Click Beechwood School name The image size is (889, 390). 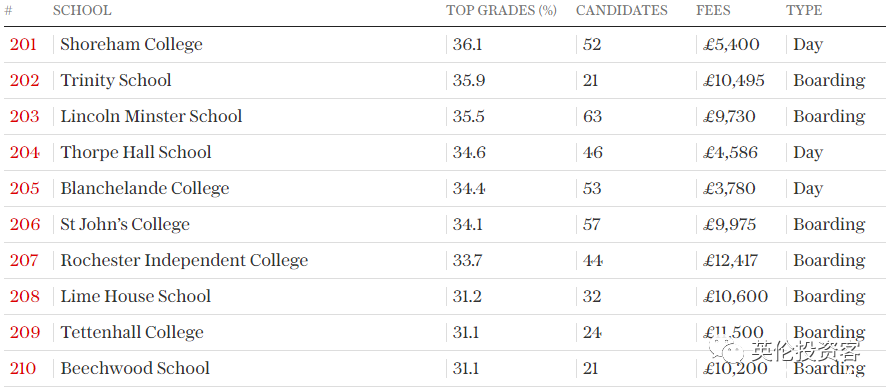click(135, 368)
